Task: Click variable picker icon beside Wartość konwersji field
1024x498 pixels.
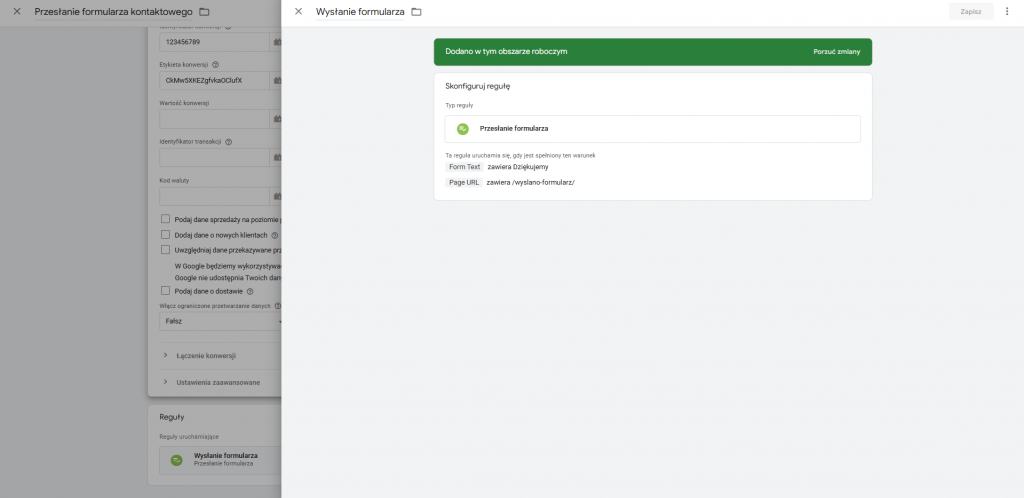Action: tap(276, 119)
